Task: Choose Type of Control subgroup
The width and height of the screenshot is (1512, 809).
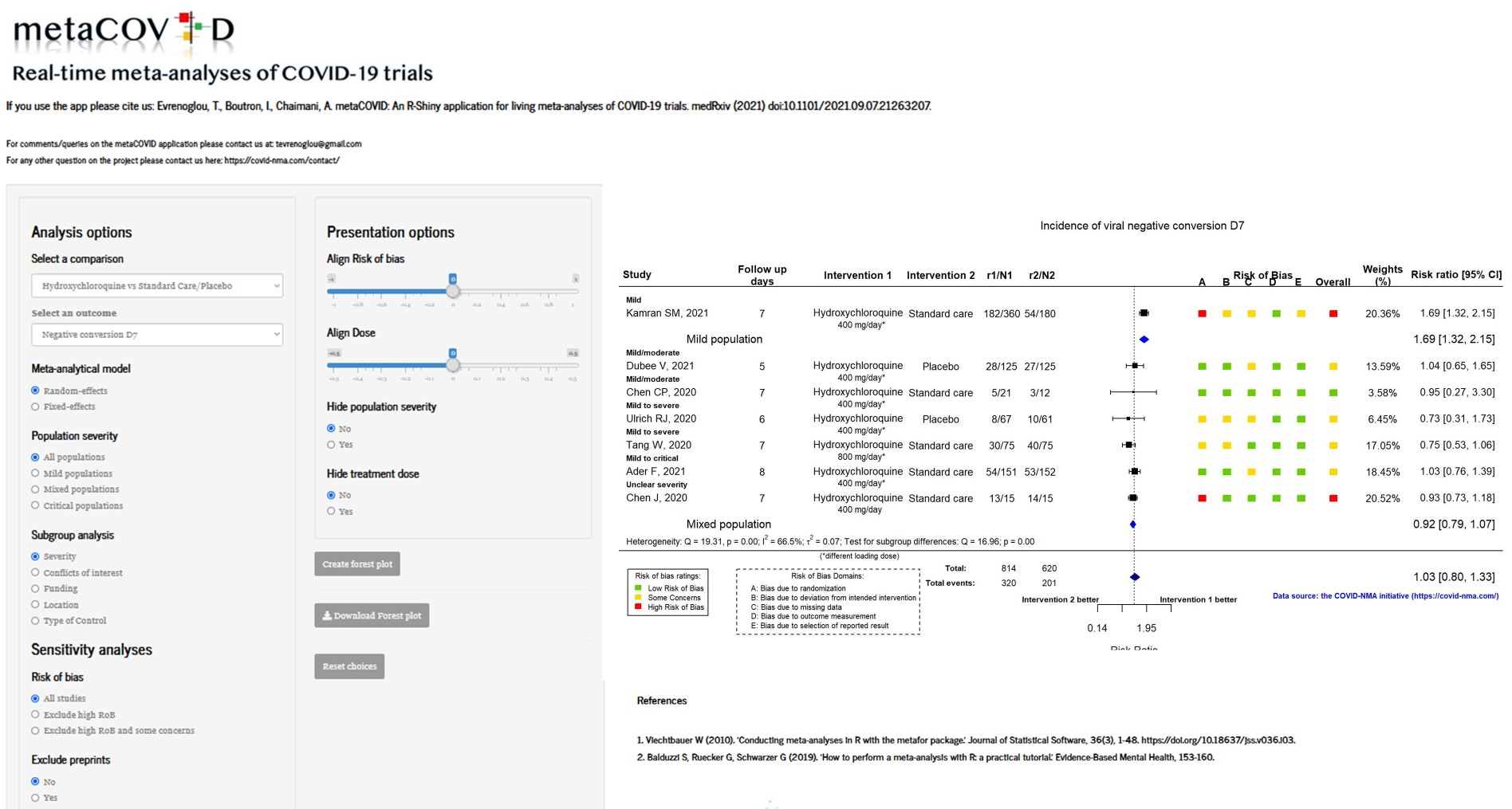Action: pyautogui.click(x=35, y=621)
